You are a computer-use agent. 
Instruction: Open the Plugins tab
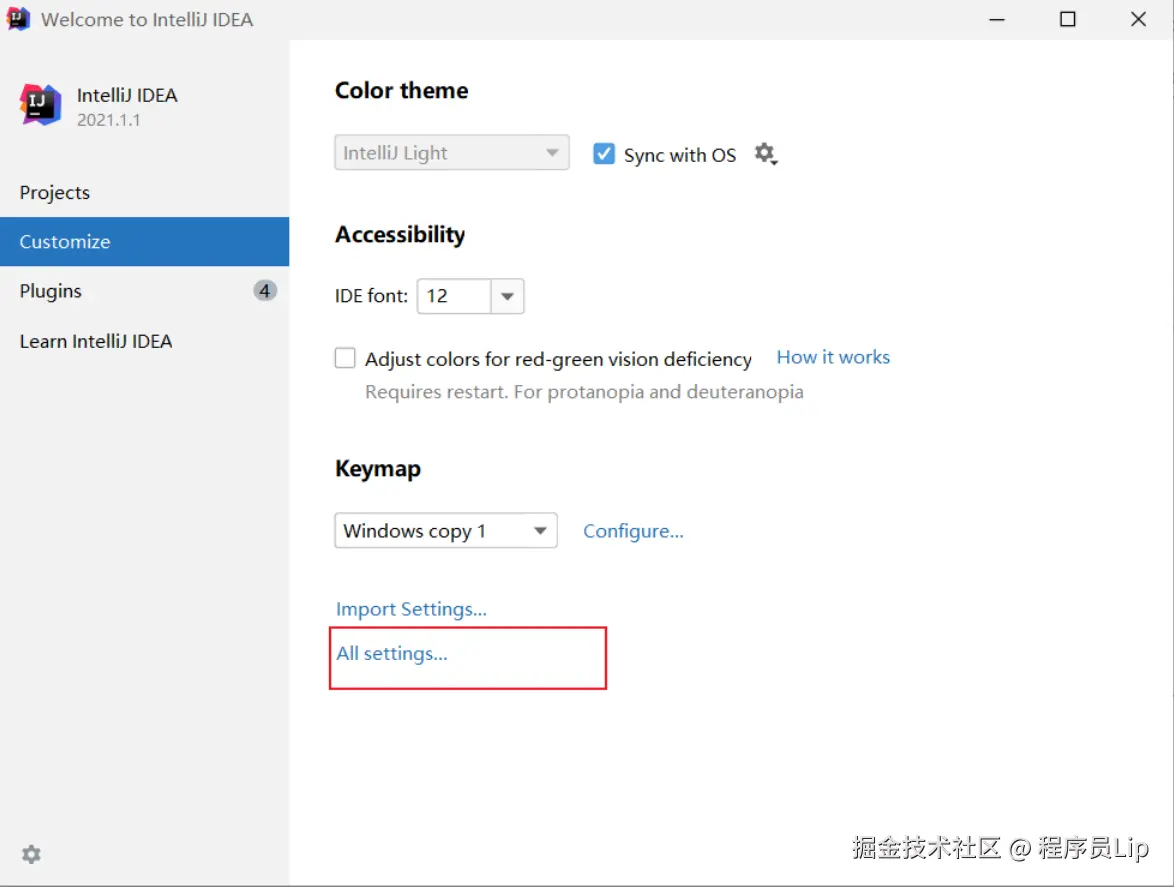coord(145,291)
